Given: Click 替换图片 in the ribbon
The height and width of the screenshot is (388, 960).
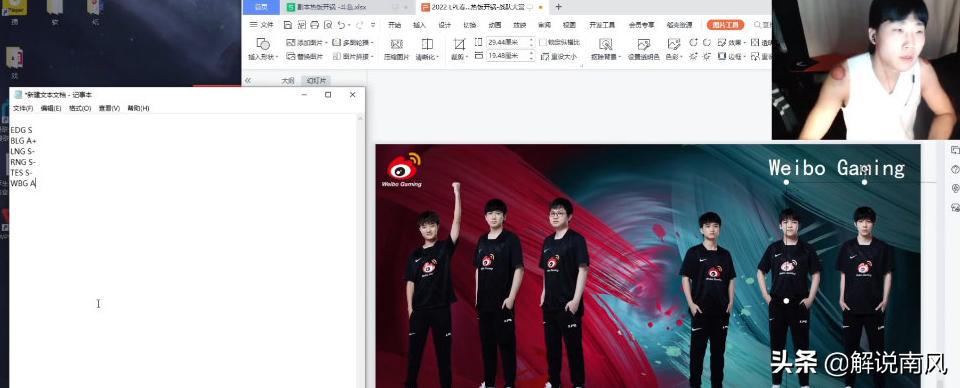Looking at the screenshot, I should 304,56.
